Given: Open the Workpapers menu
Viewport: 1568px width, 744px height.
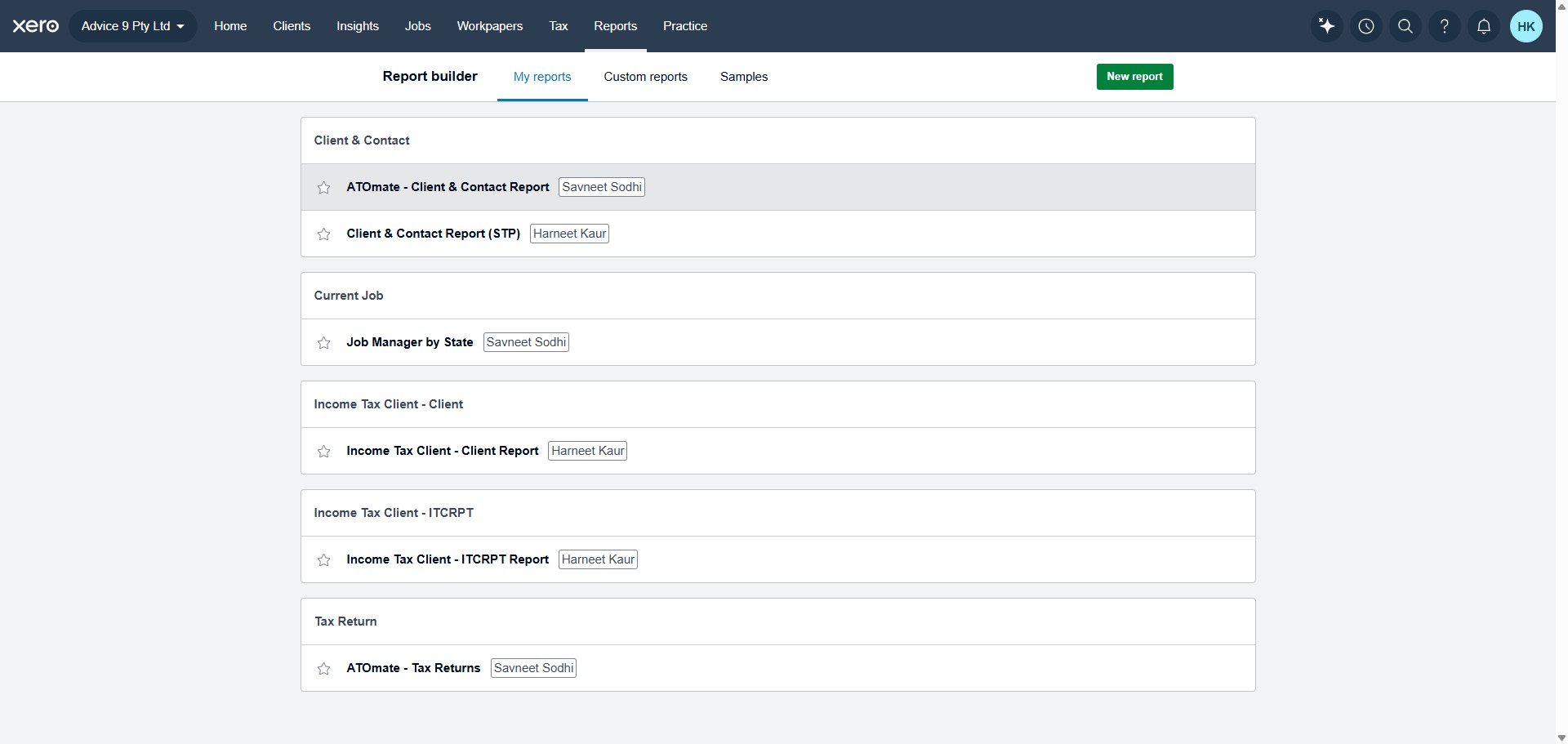Looking at the screenshot, I should click(490, 26).
